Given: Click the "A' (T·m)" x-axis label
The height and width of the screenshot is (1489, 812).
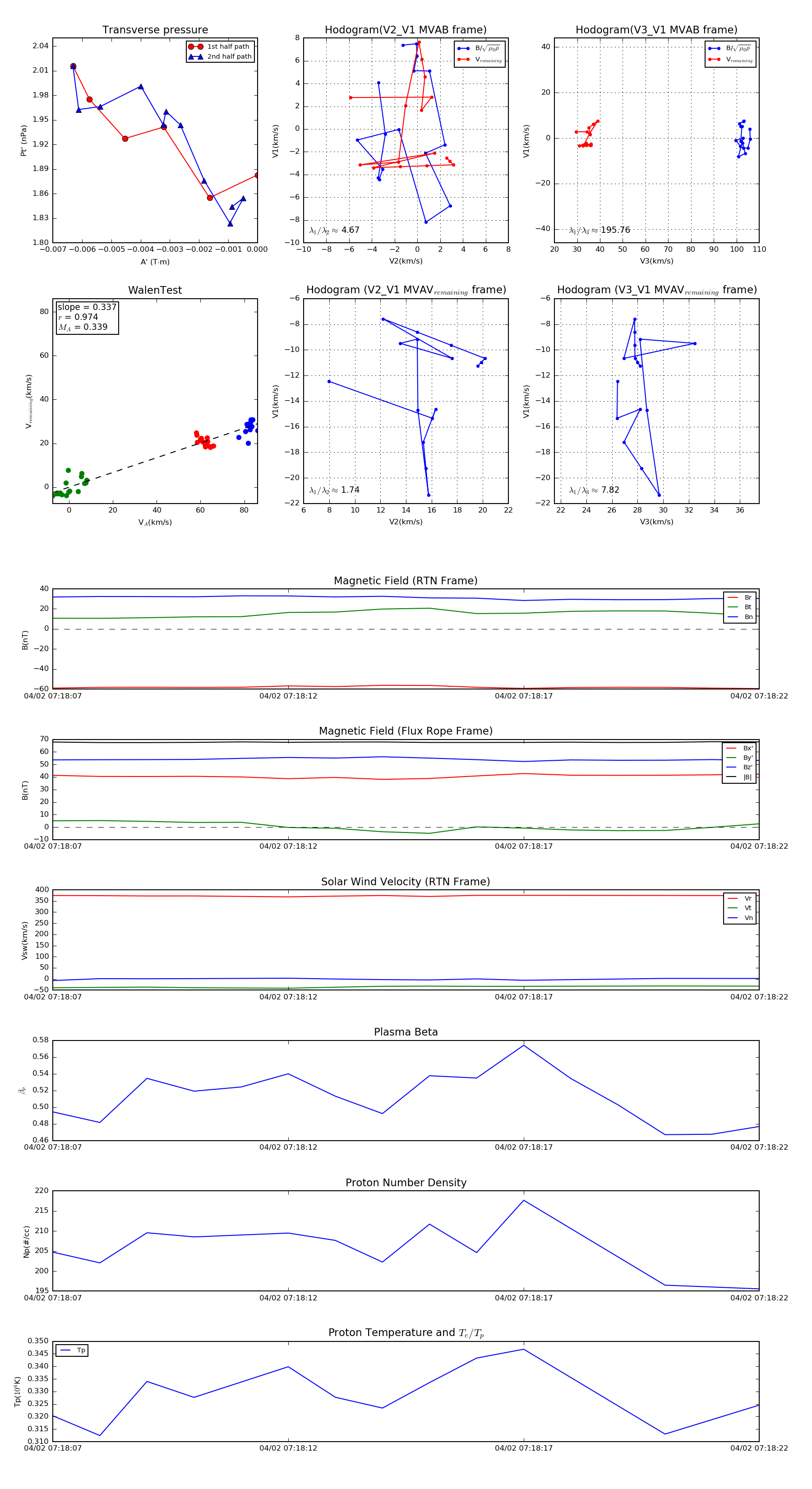Looking at the screenshot, I should [x=155, y=262].
